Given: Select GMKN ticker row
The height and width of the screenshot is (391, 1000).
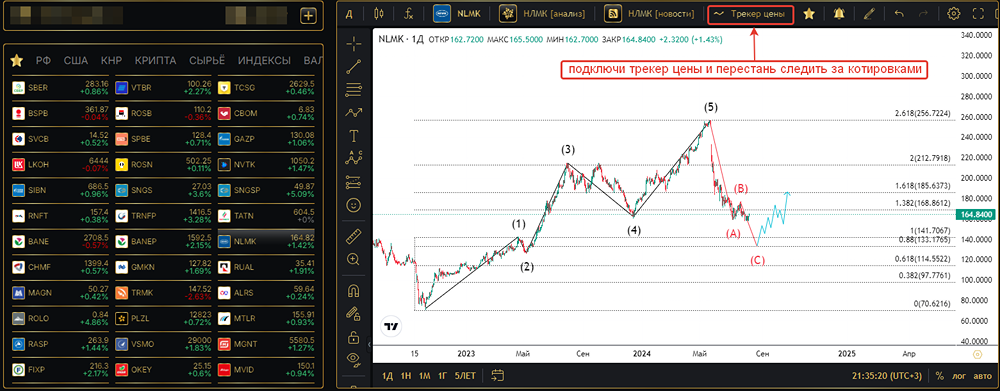Looking at the screenshot, I should pos(164,267).
